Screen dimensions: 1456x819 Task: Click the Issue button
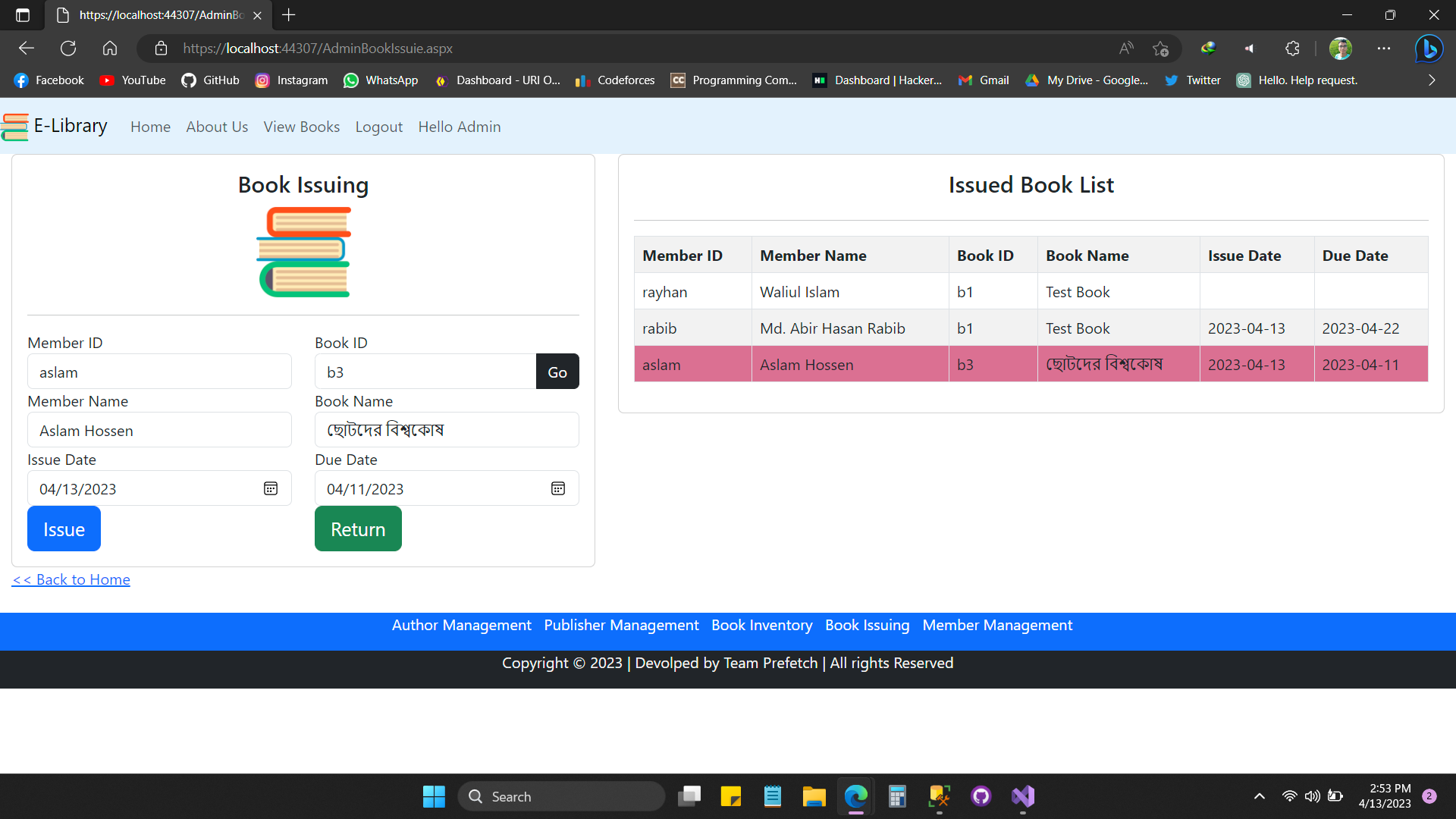(x=64, y=529)
